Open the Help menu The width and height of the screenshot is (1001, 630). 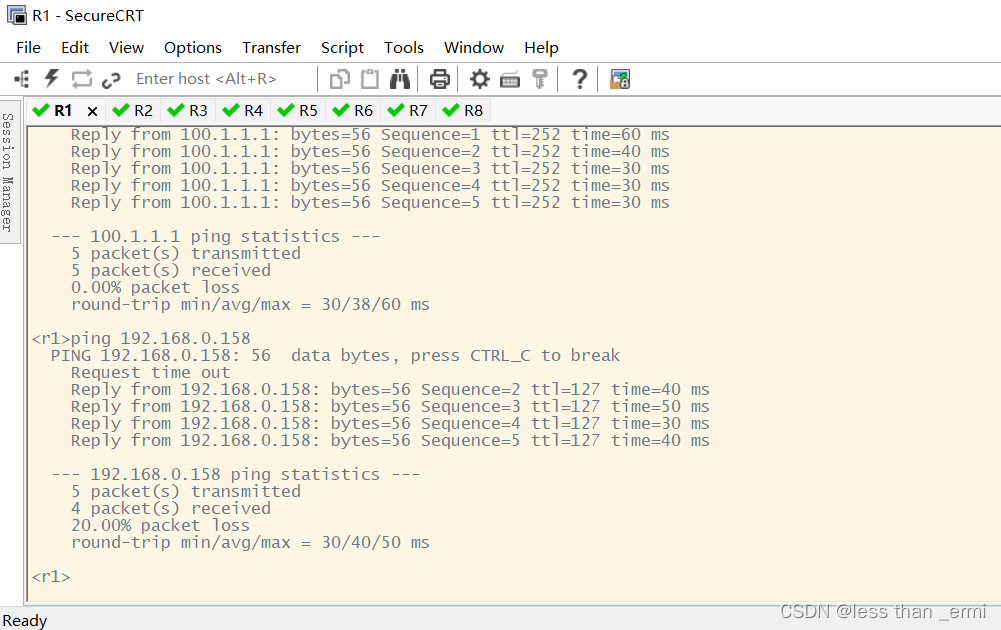pyautogui.click(x=541, y=48)
